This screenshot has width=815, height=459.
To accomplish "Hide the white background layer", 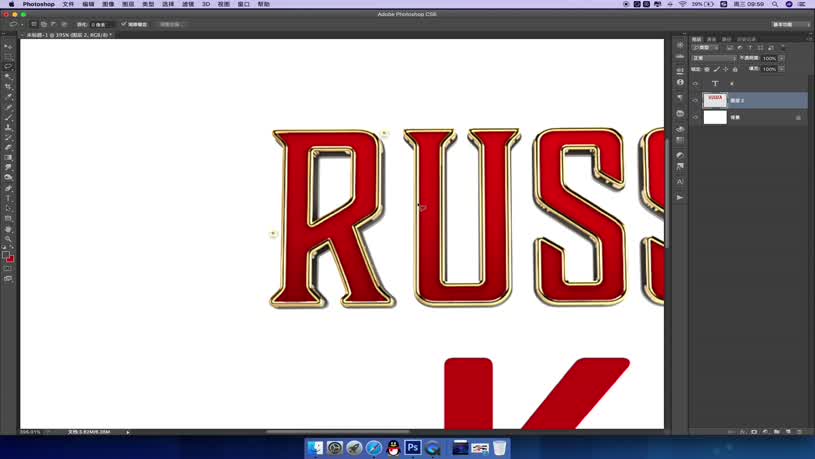I will coord(695,117).
